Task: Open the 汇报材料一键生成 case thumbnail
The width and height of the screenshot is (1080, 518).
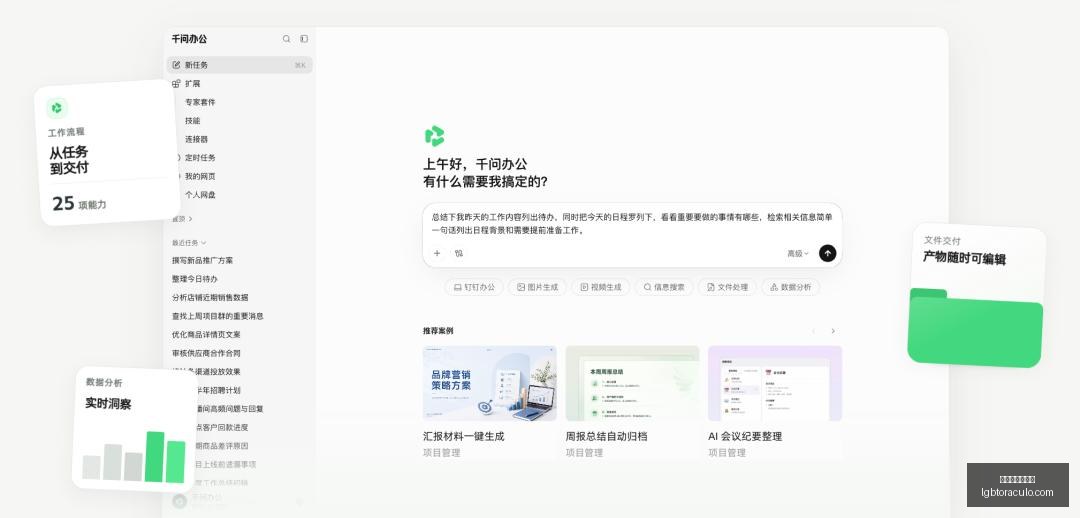Action: click(490, 383)
